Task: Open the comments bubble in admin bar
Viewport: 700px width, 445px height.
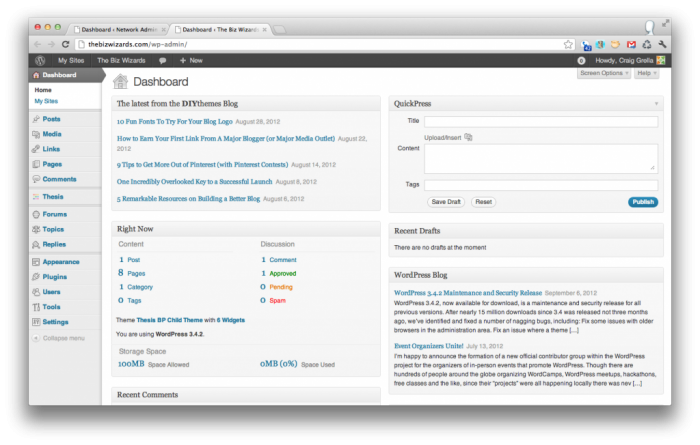Action: [162, 60]
